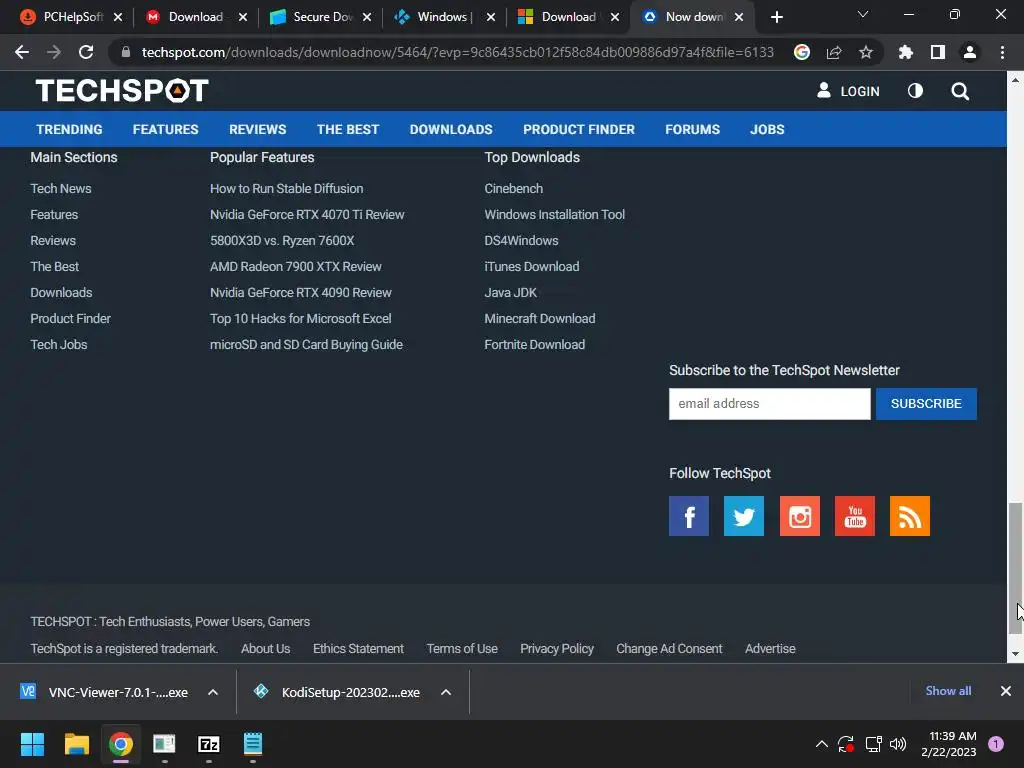Screen dimensions: 1024x768
Task: Open tab search dropdown chevron
Action: (863, 14)
